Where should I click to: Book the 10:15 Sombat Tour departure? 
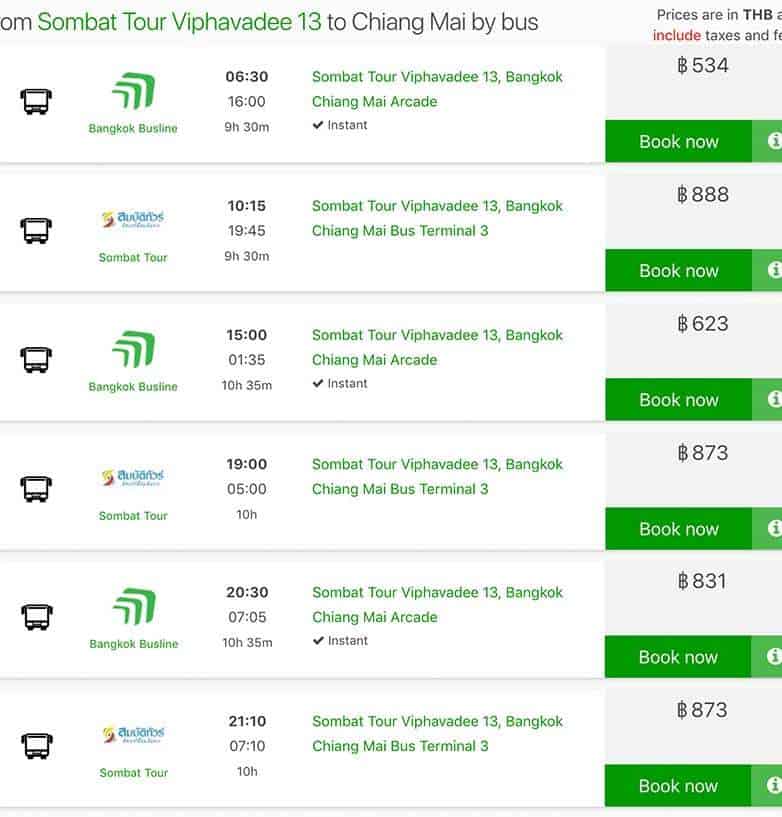tap(678, 271)
